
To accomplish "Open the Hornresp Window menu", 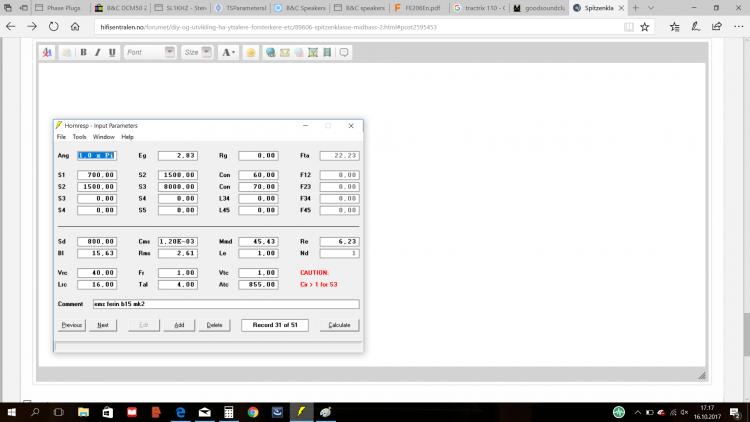I will point(104,137).
